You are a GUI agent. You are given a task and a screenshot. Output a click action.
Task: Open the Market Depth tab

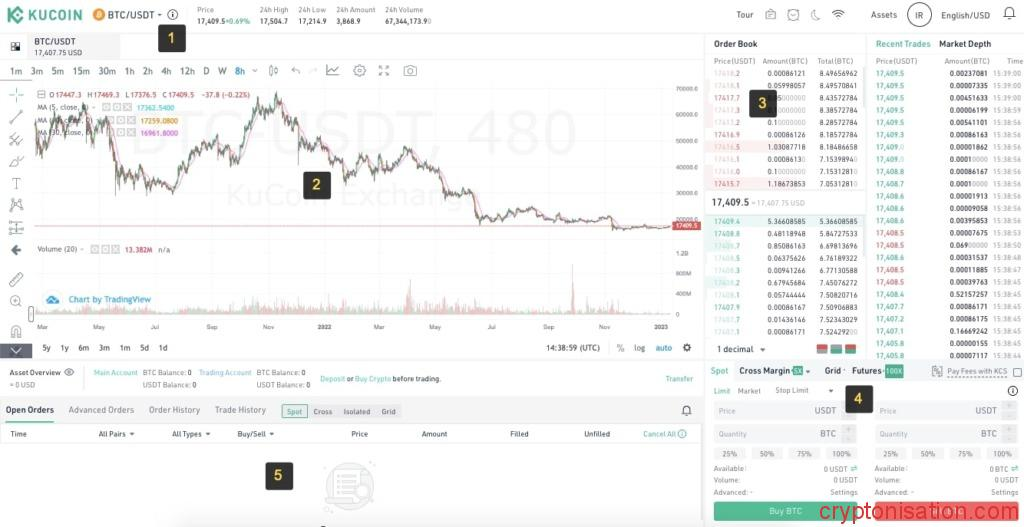coord(964,44)
